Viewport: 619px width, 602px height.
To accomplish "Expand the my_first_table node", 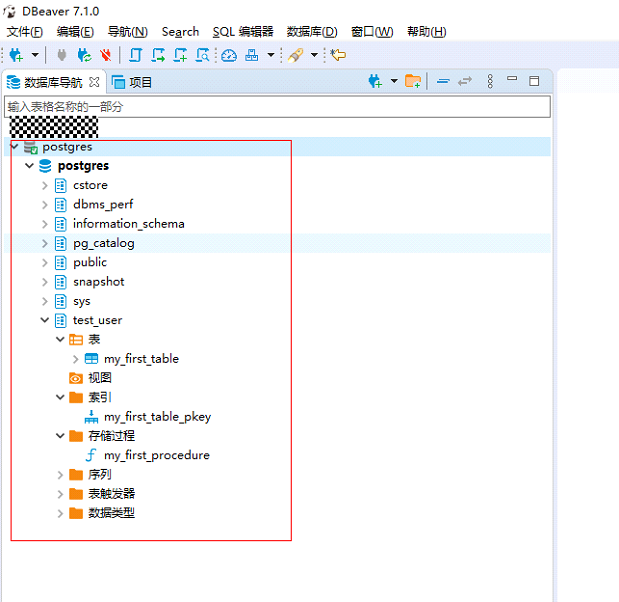I will pyautogui.click(x=75, y=359).
